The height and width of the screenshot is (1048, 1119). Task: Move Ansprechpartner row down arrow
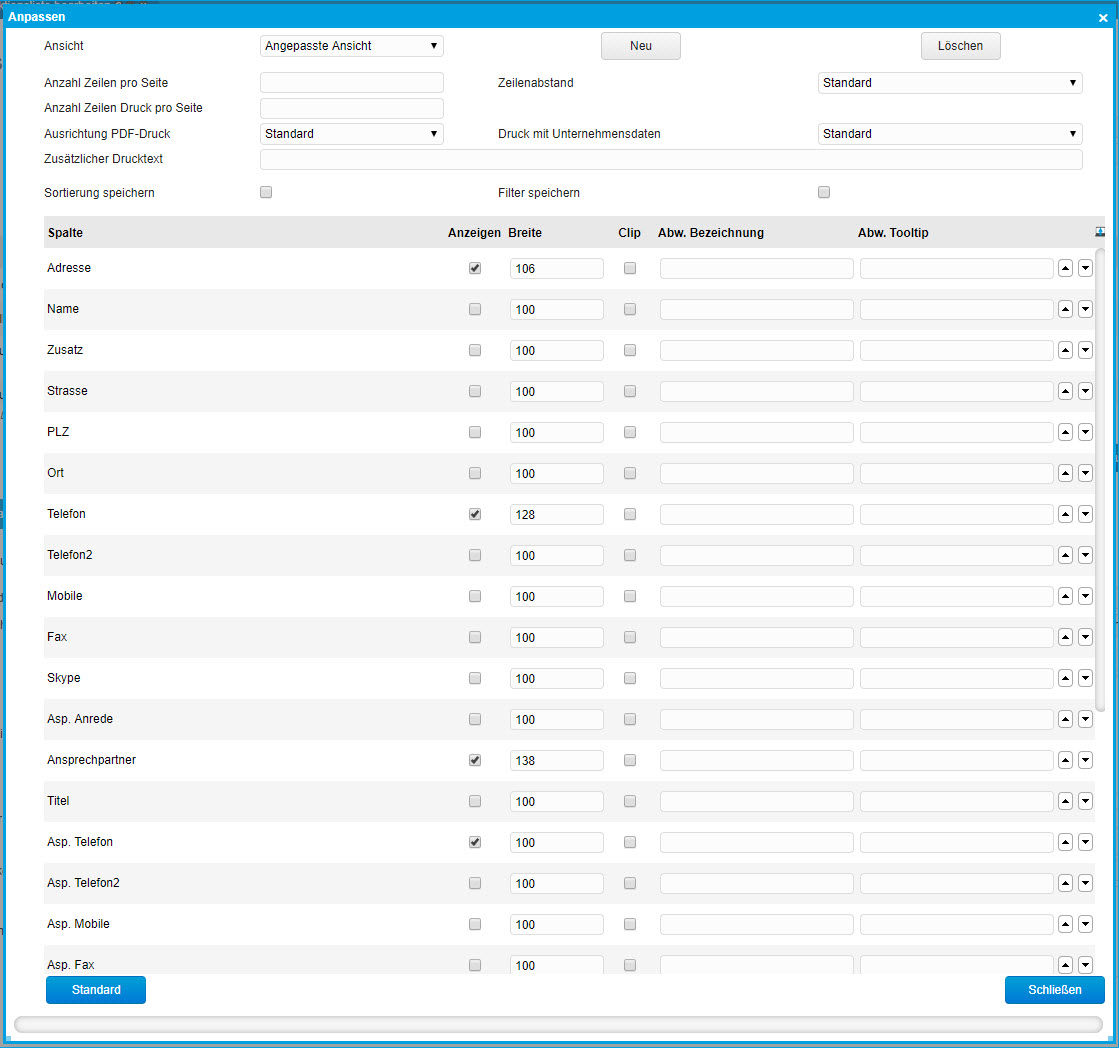coord(1085,760)
